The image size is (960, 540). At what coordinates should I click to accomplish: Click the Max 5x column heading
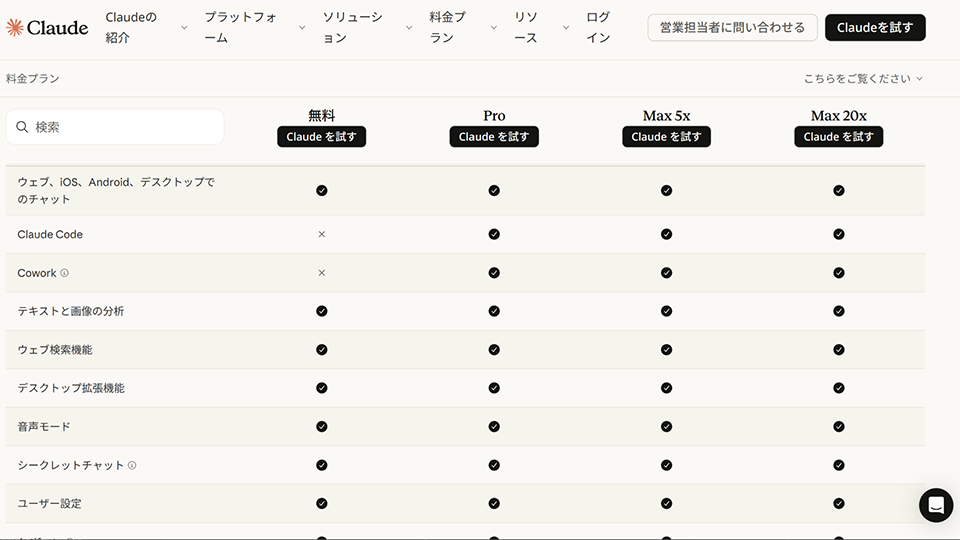pos(666,115)
